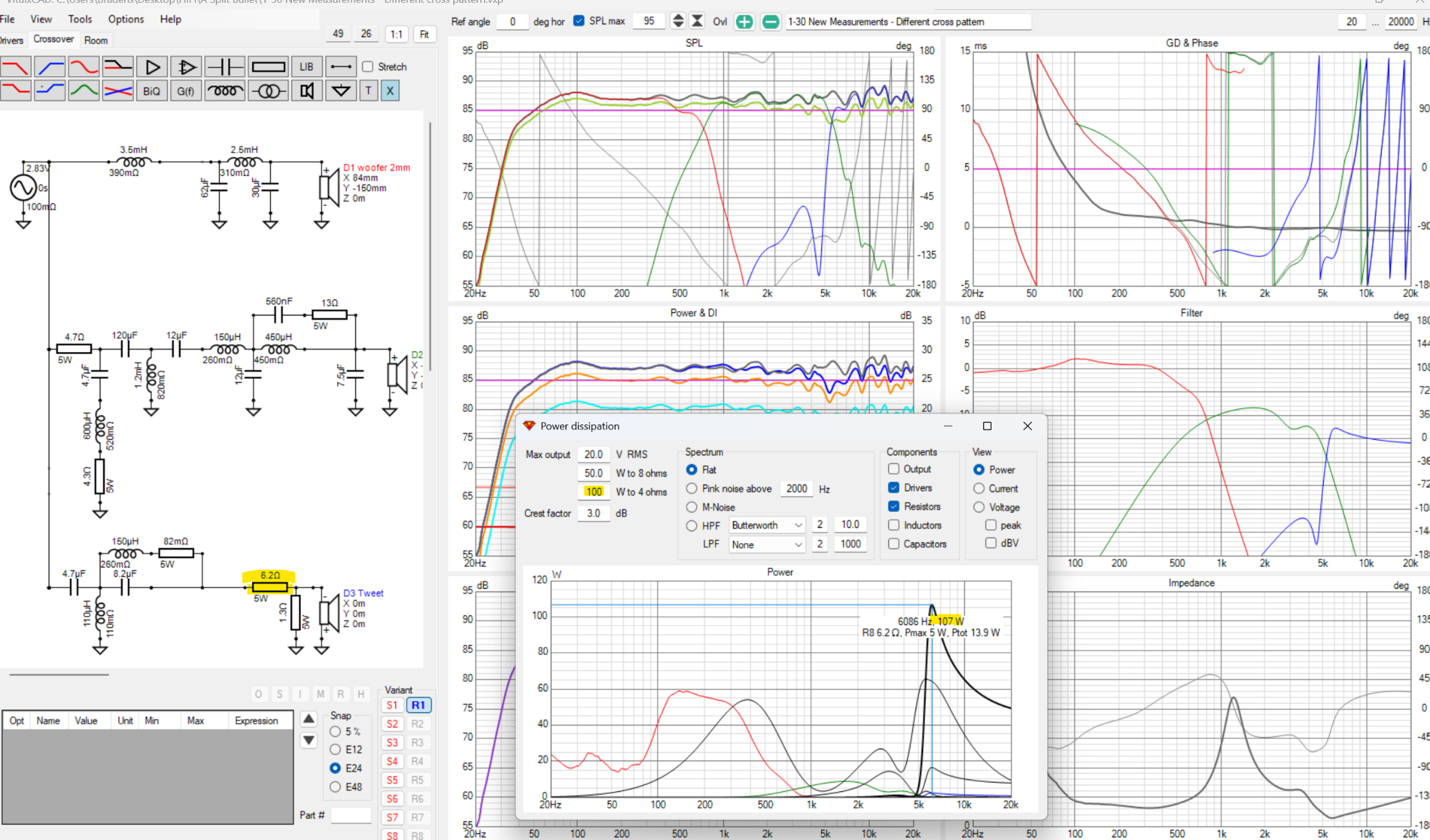Uncheck the Resistors components checkbox

894,506
